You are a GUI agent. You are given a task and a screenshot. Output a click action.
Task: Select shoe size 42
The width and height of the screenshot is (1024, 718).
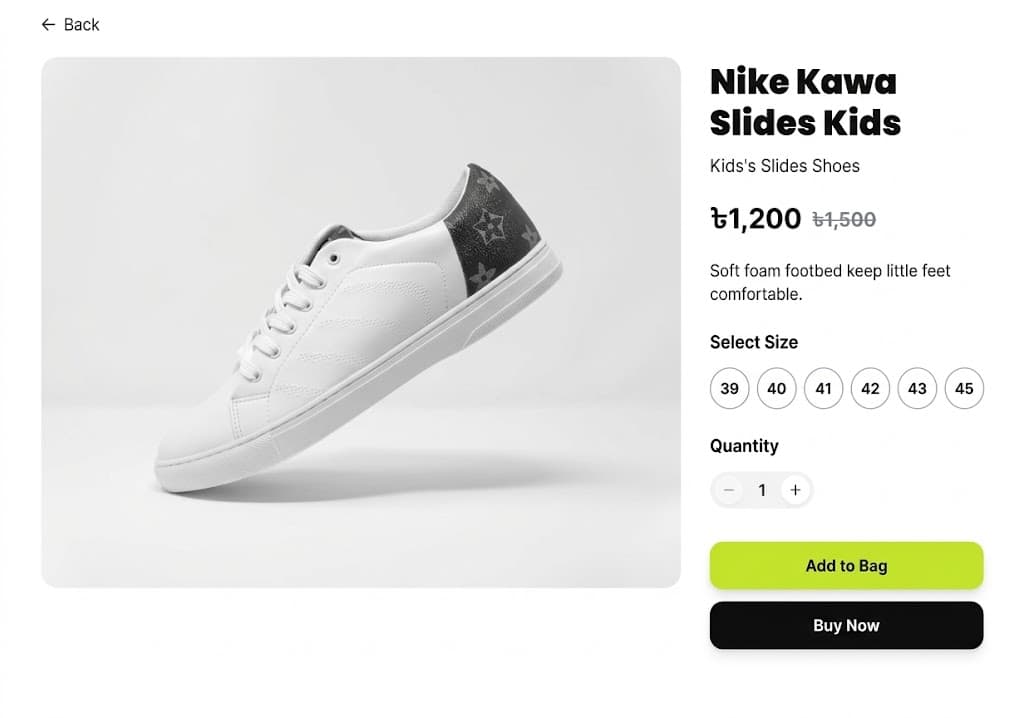click(x=870, y=389)
